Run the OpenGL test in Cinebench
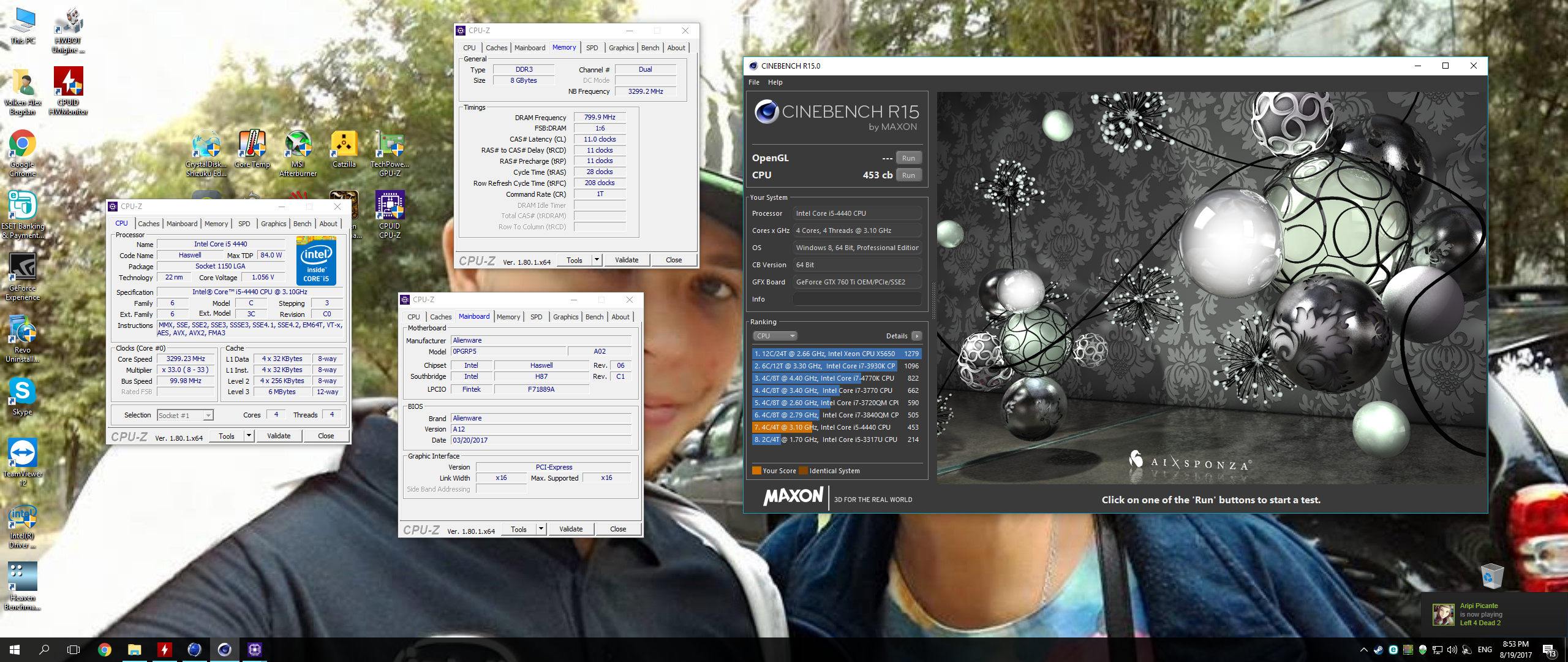Viewport: 1568px width, 662px height. click(x=908, y=158)
